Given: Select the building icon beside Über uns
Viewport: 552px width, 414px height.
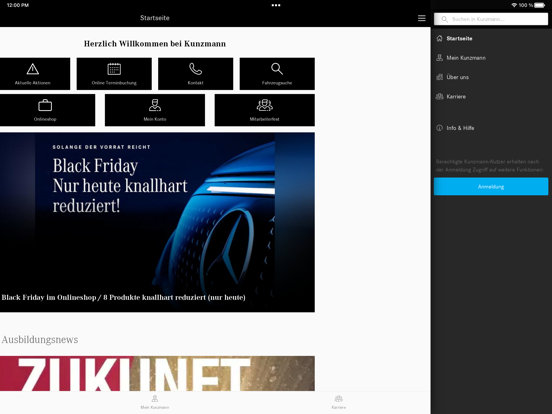Looking at the screenshot, I should 439,77.
